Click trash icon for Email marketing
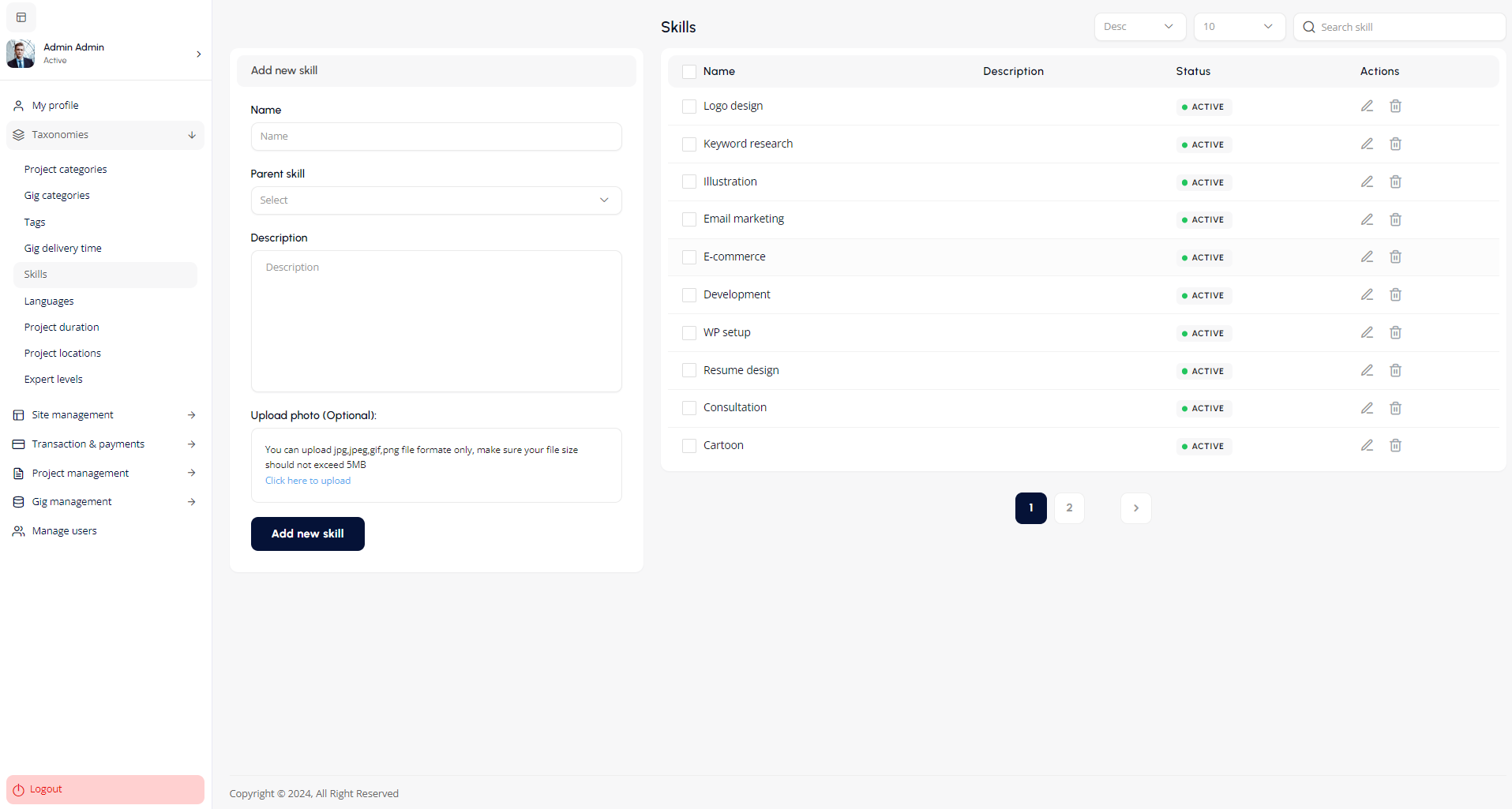This screenshot has width=1512, height=809. click(x=1395, y=219)
